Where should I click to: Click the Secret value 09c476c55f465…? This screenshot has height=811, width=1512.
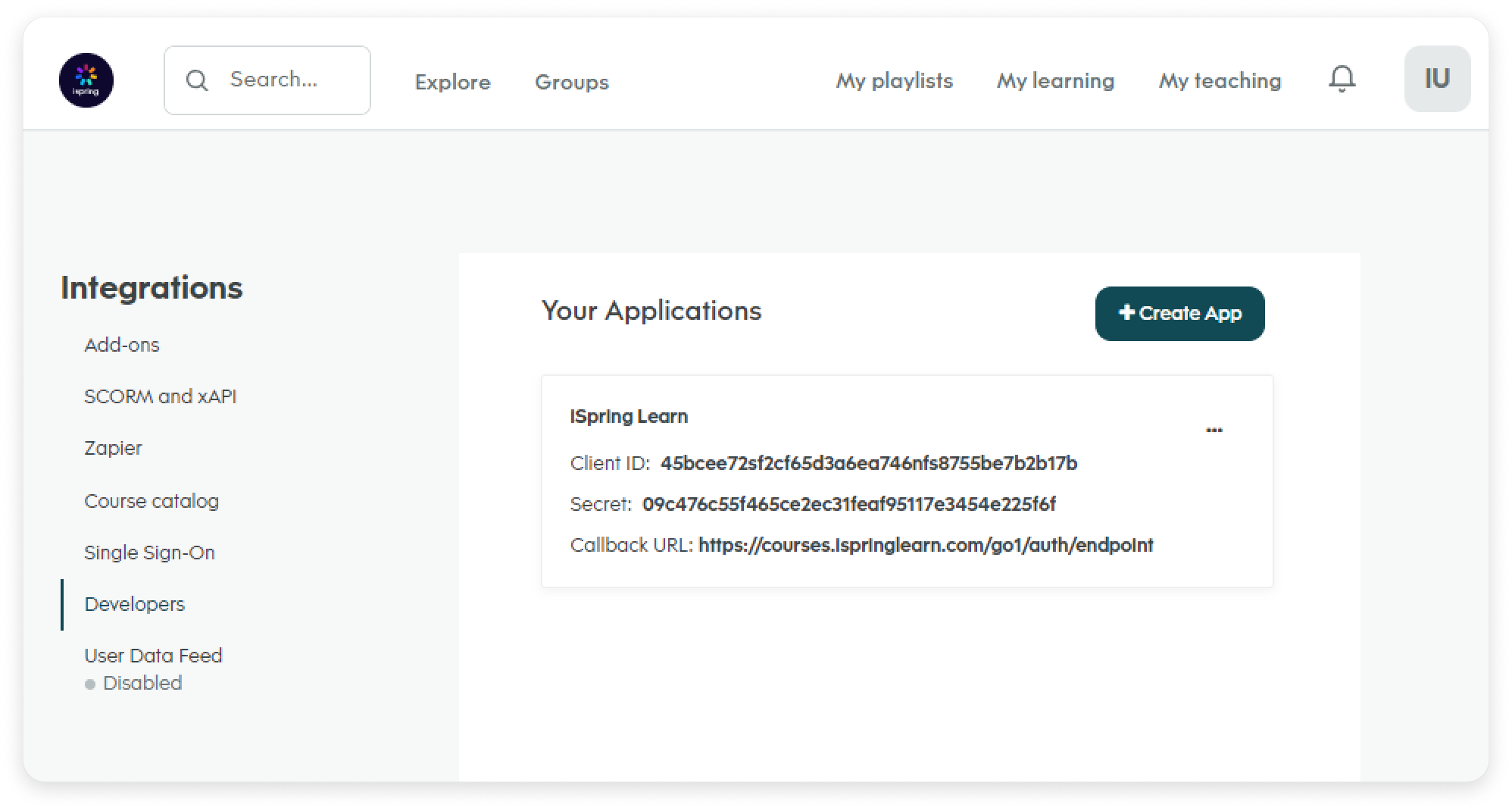coord(849,504)
